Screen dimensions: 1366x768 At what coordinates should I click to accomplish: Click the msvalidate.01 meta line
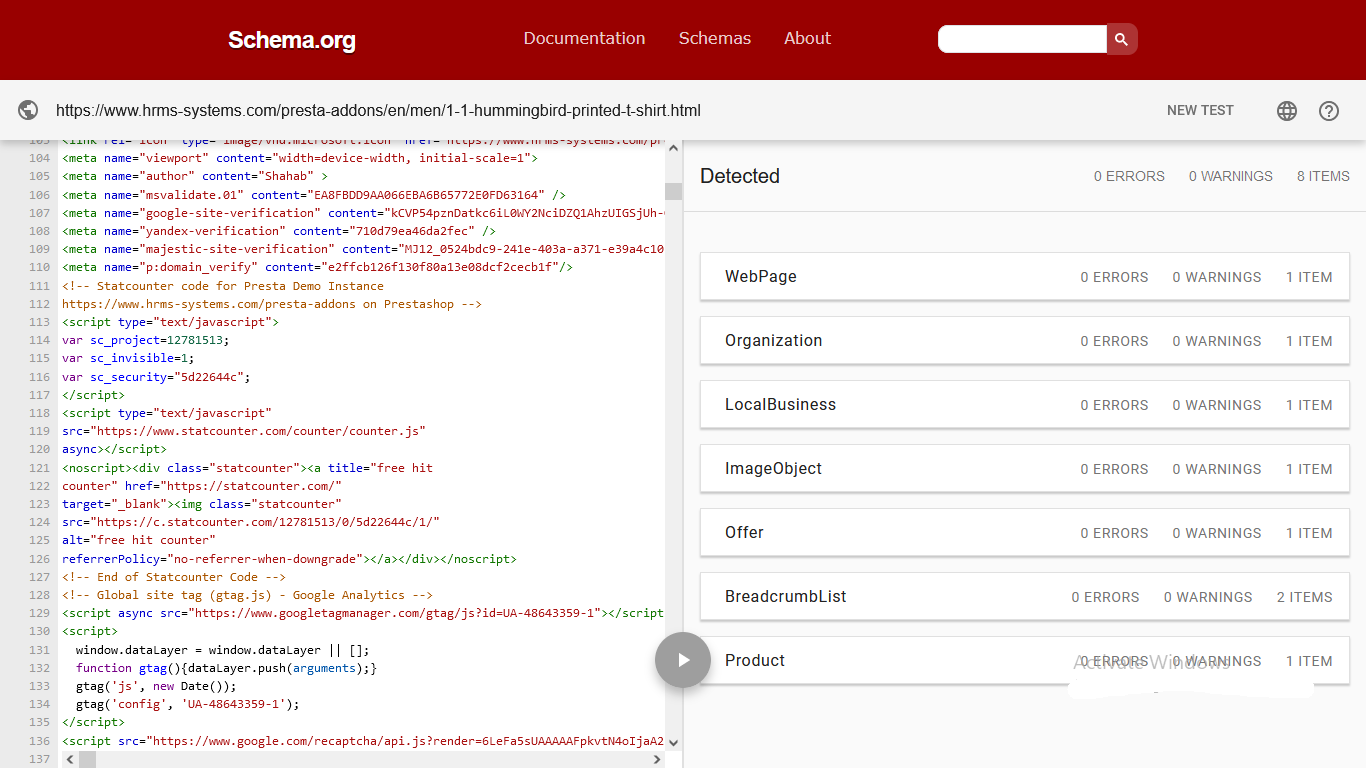[x=314, y=195]
